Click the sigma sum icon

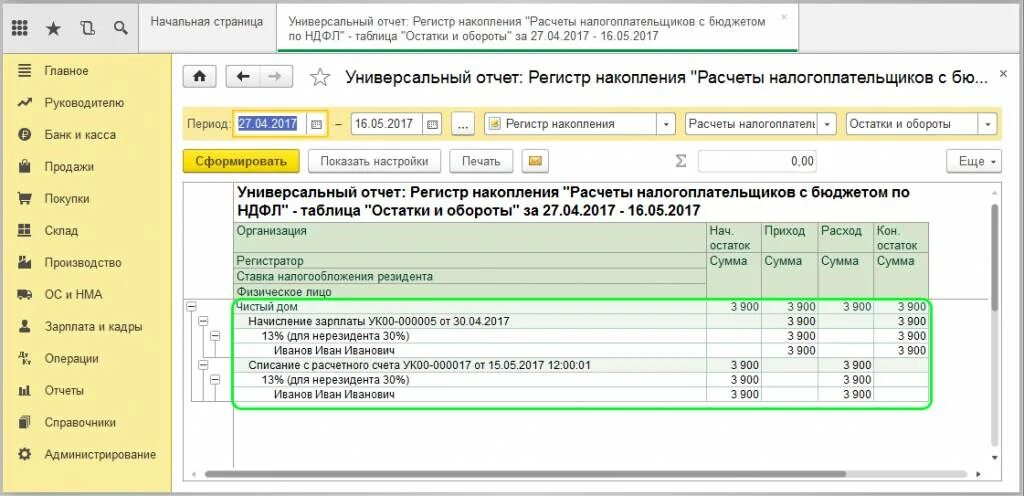tap(680, 161)
